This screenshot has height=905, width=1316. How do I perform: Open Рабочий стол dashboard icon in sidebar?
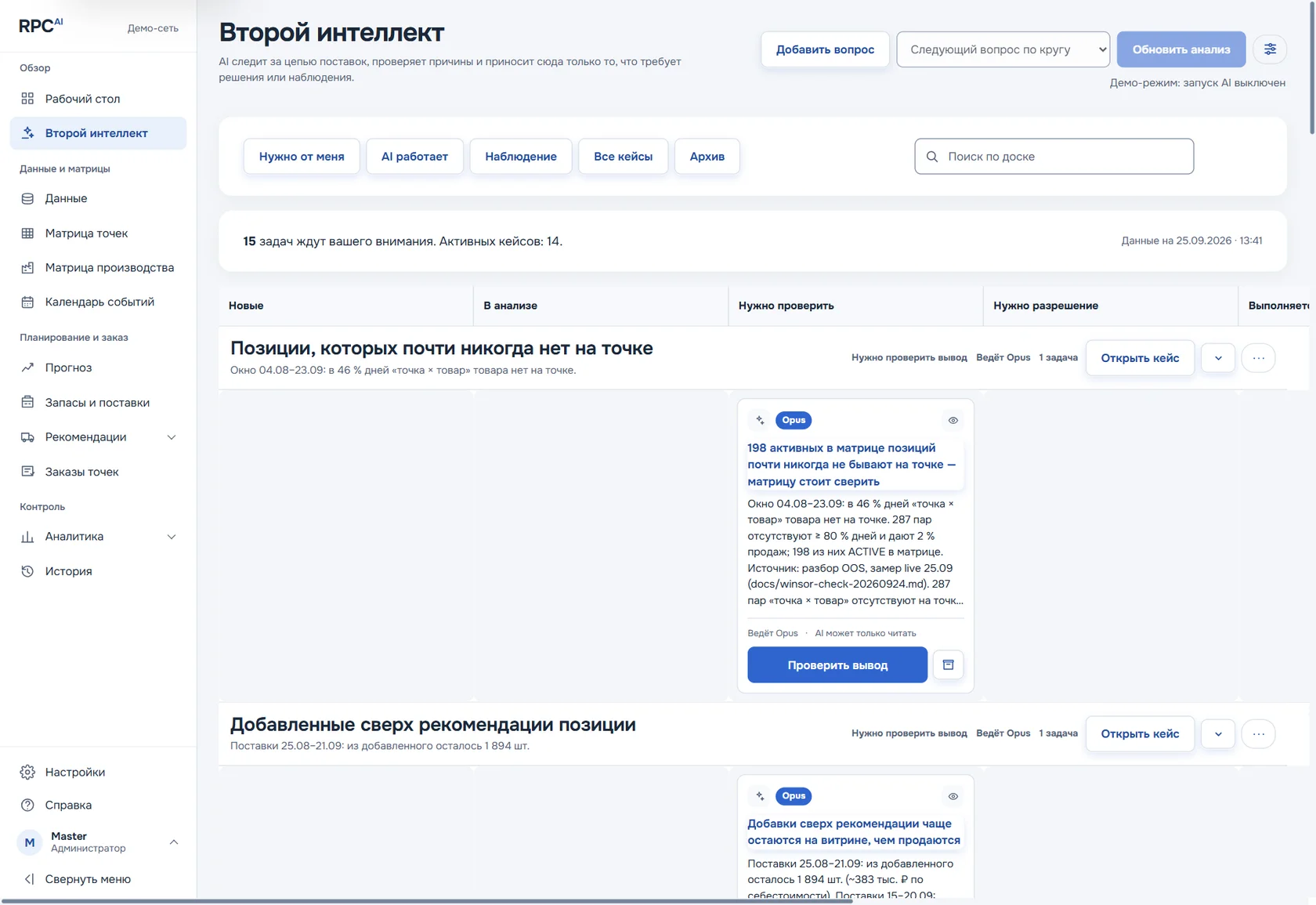pos(27,99)
